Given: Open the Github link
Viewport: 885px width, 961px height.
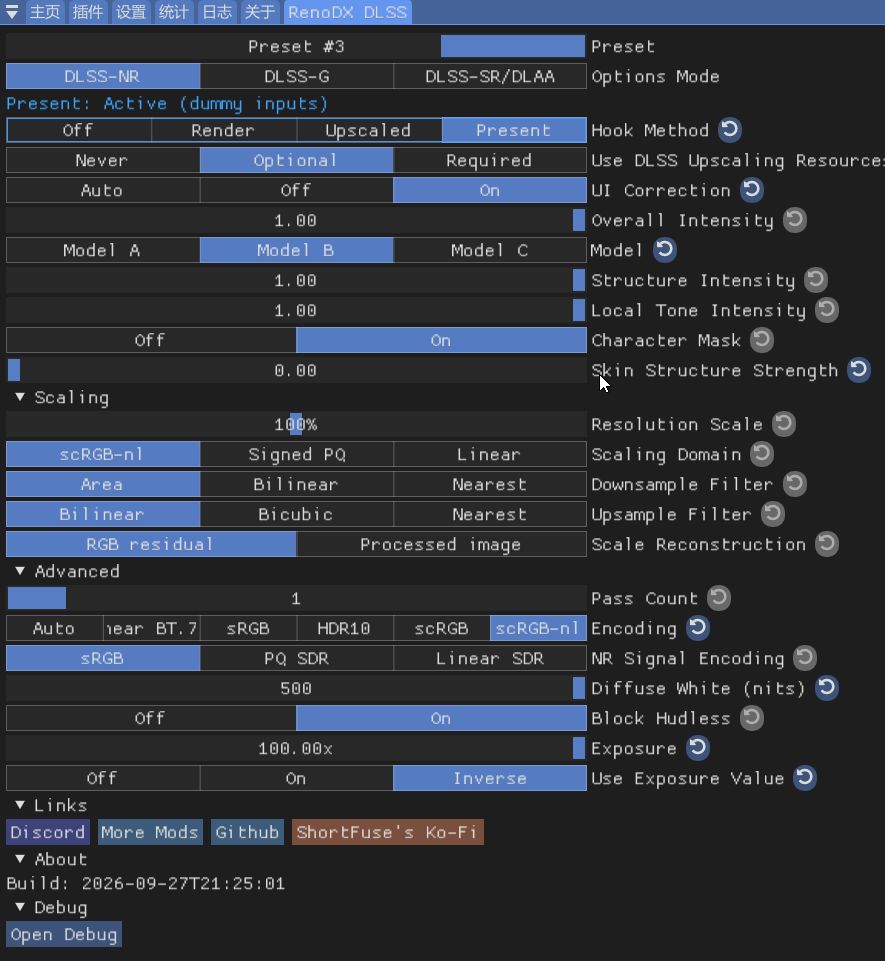Looking at the screenshot, I should click(x=247, y=832).
